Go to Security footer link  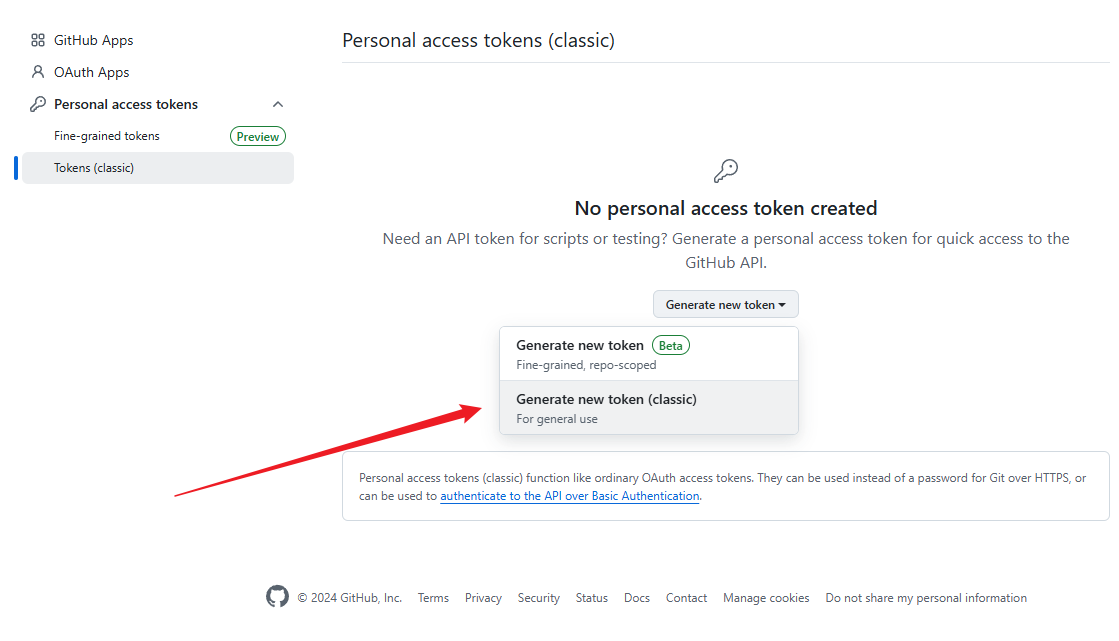tap(538, 598)
